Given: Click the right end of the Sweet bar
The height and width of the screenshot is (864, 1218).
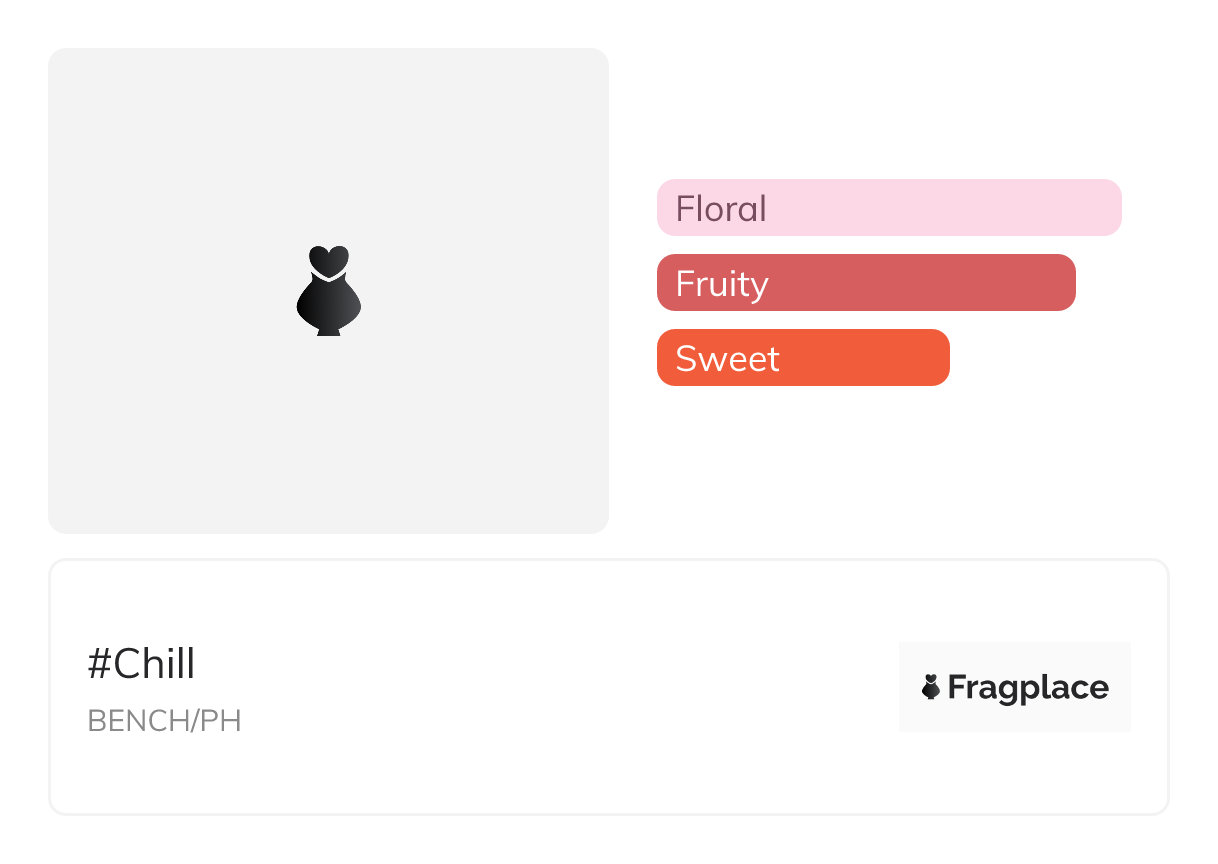Looking at the screenshot, I should (x=936, y=358).
